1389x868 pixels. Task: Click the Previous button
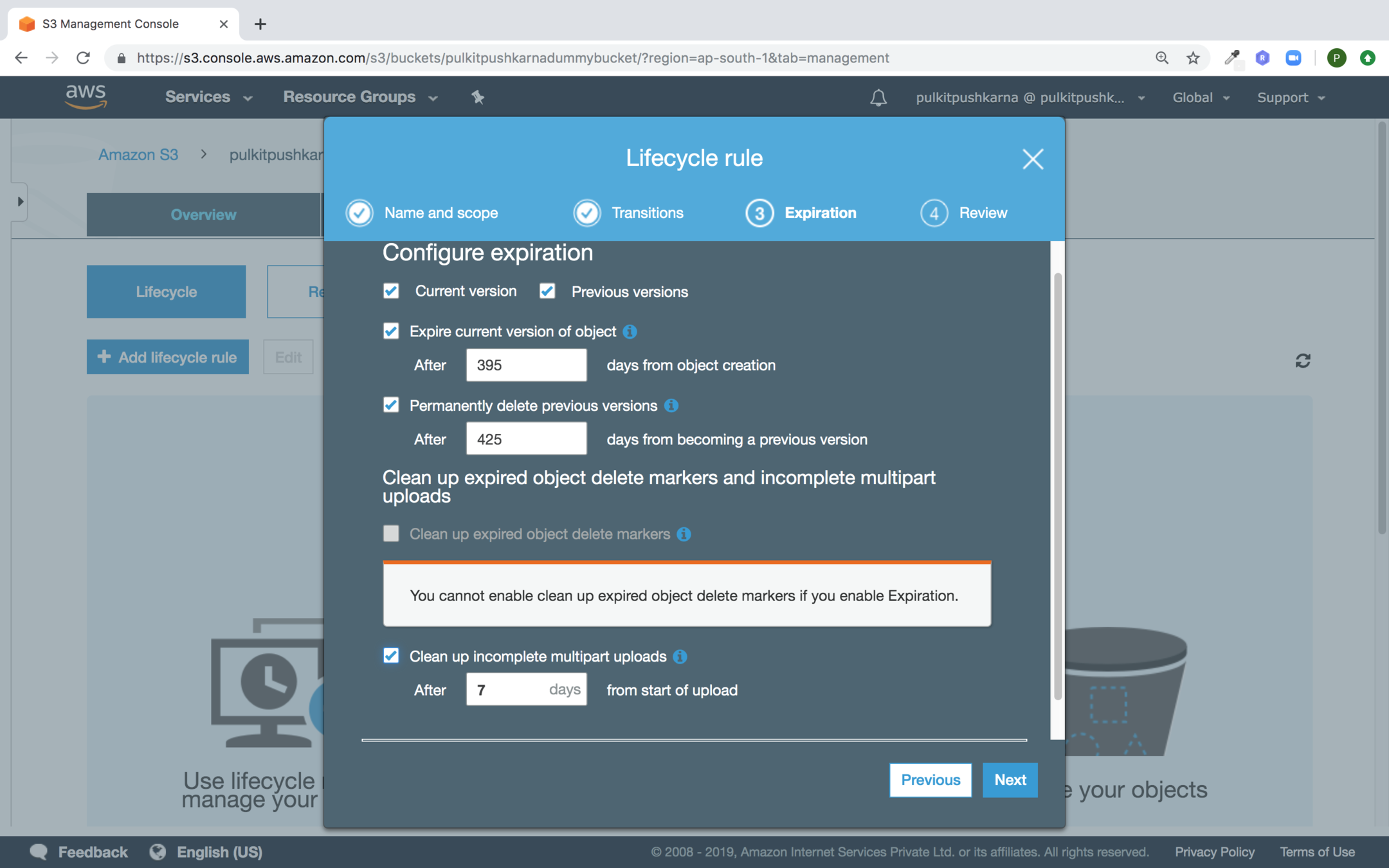930,780
